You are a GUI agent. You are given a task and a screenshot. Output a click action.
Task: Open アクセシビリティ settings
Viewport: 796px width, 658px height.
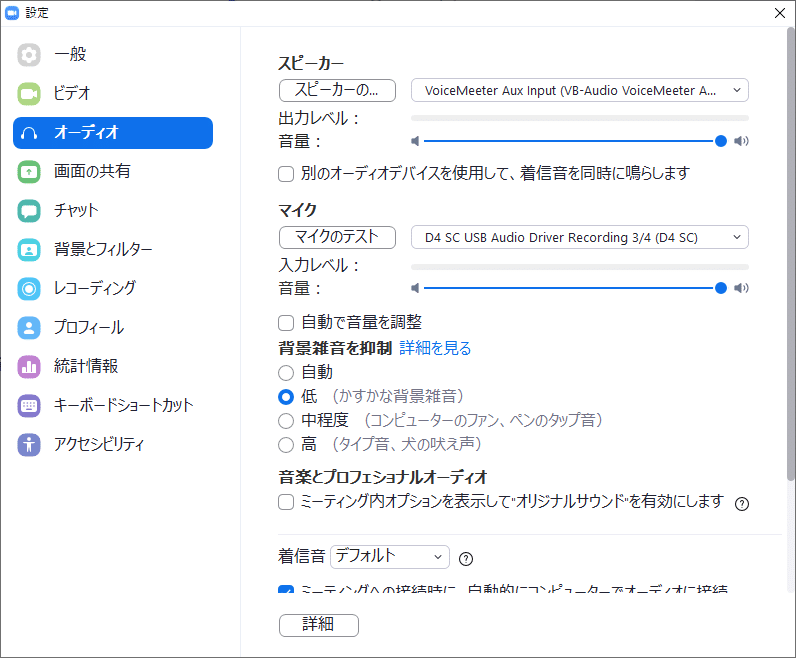113,445
